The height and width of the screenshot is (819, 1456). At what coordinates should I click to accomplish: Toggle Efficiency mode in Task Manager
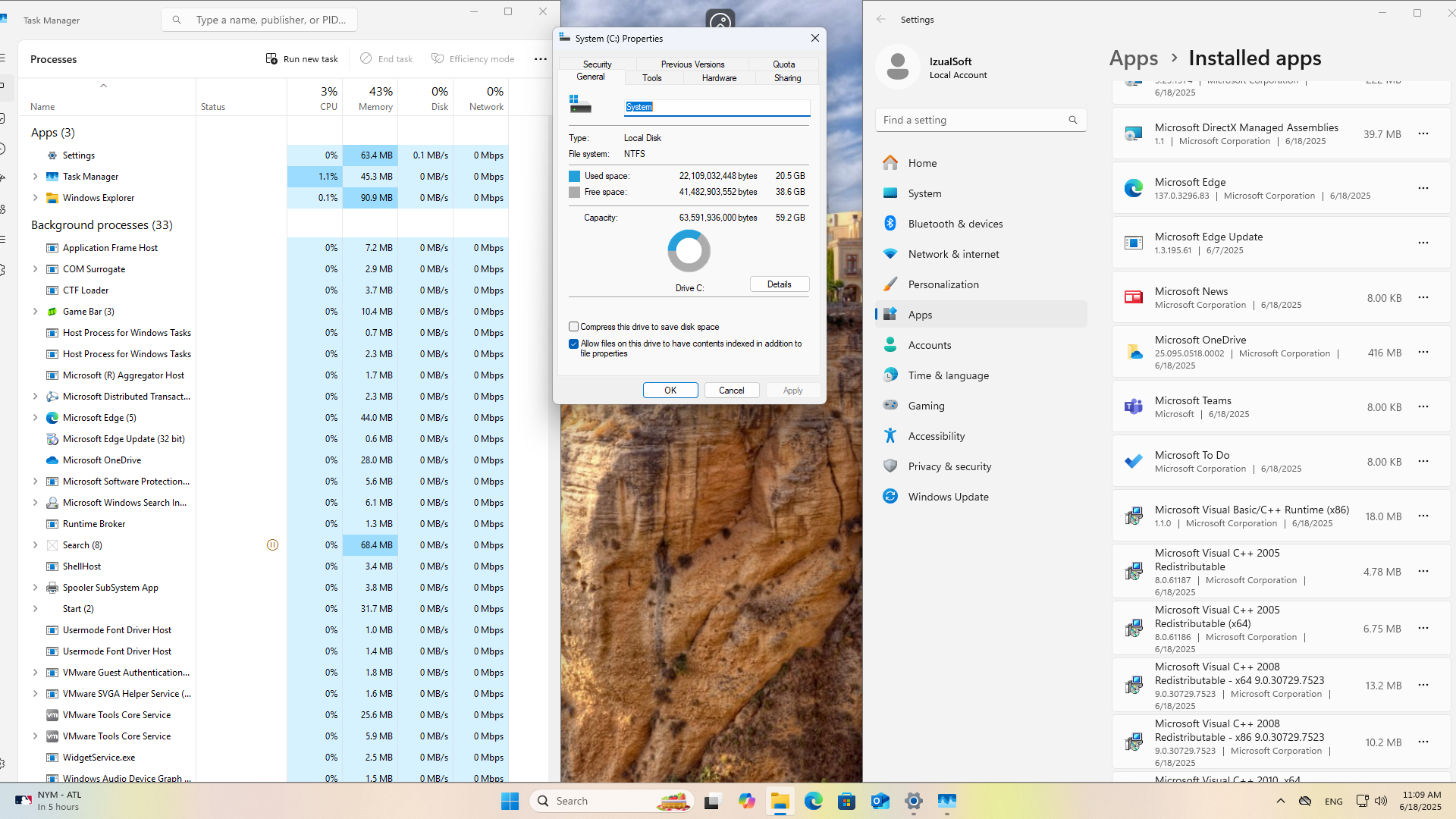(x=472, y=59)
